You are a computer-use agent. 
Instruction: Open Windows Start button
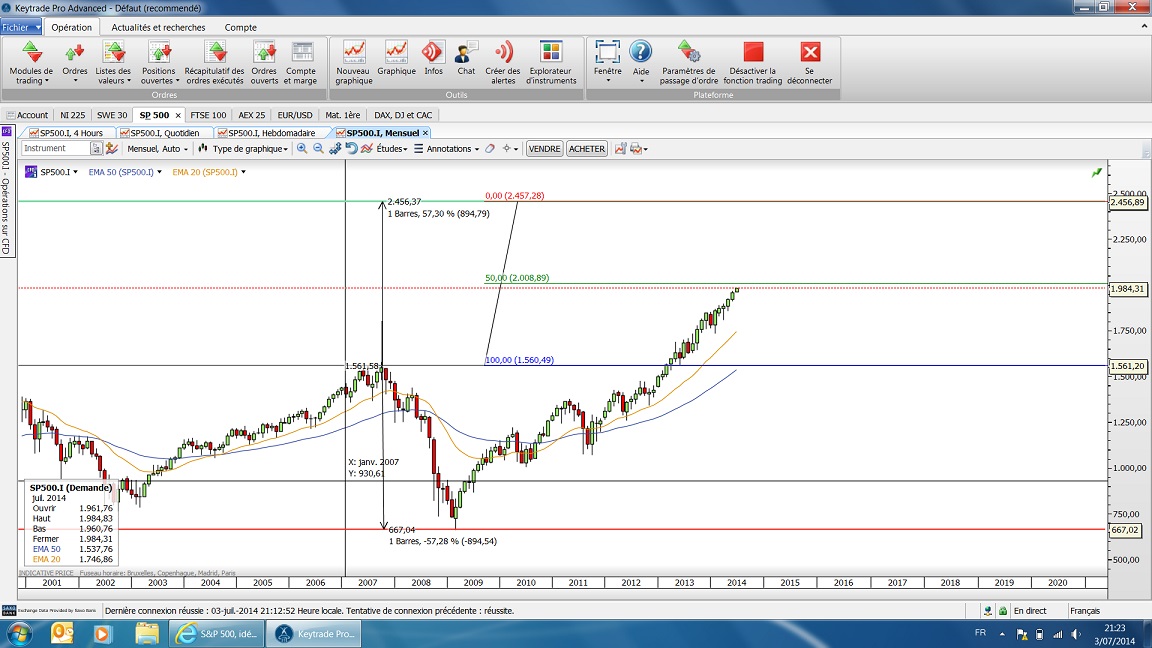pyautogui.click(x=19, y=633)
